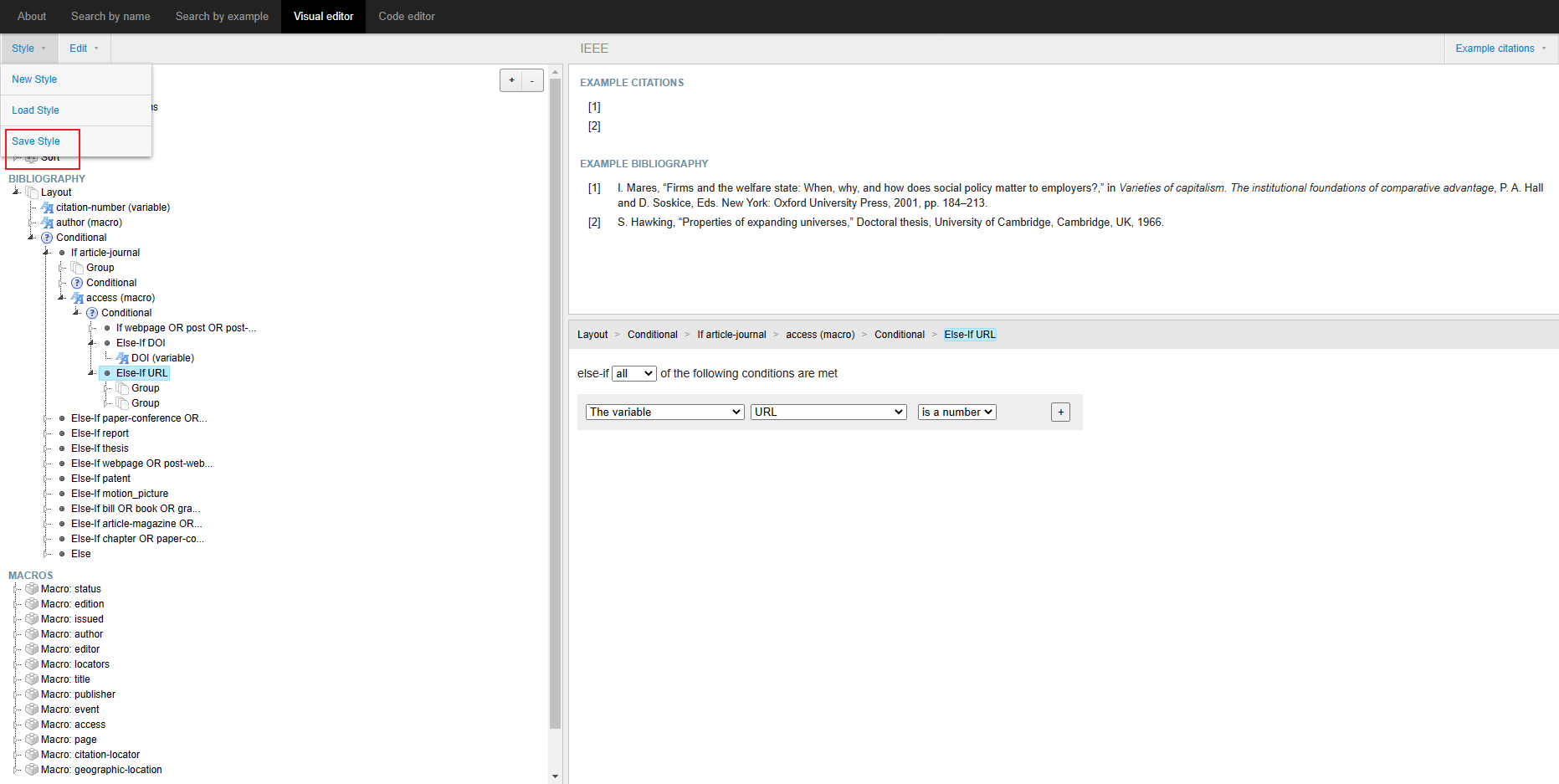The height and width of the screenshot is (784, 1559).
Task: Open the 'is a number' dropdown
Action: [x=956, y=412]
